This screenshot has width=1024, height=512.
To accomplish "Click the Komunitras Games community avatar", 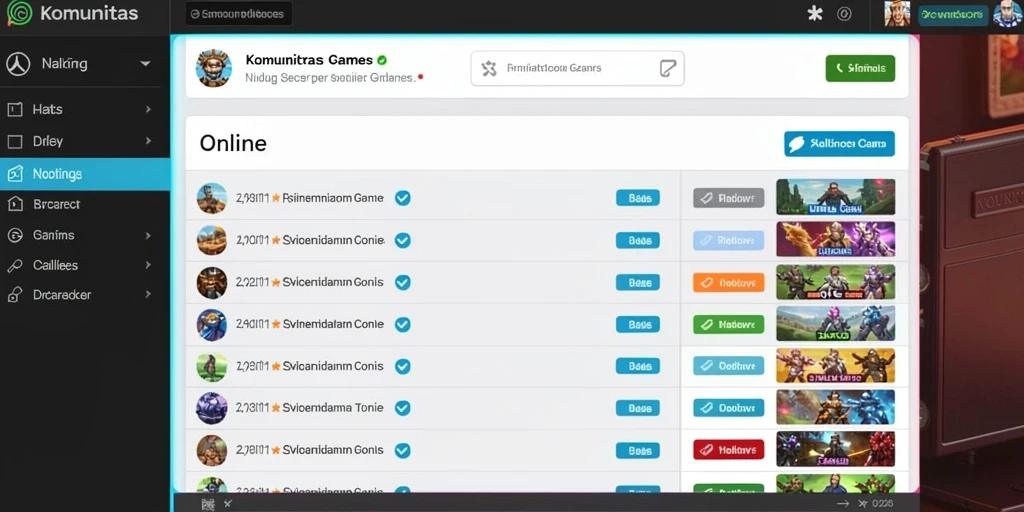I will tap(214, 67).
